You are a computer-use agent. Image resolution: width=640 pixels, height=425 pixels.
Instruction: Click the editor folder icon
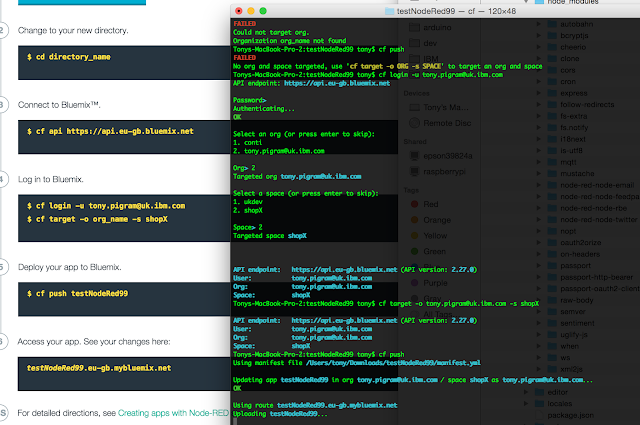tap(540, 392)
